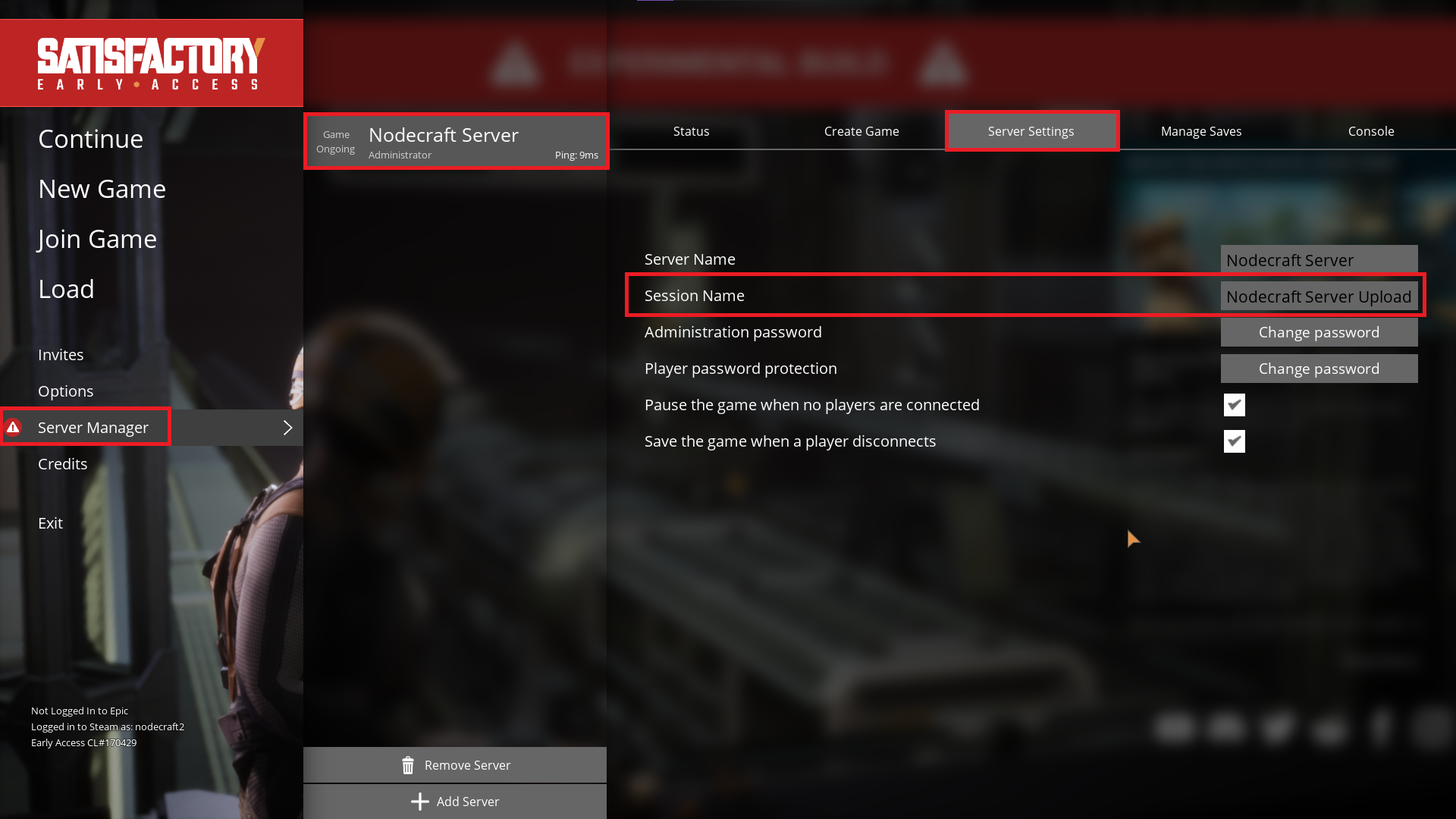Select the Status tab

tap(691, 131)
